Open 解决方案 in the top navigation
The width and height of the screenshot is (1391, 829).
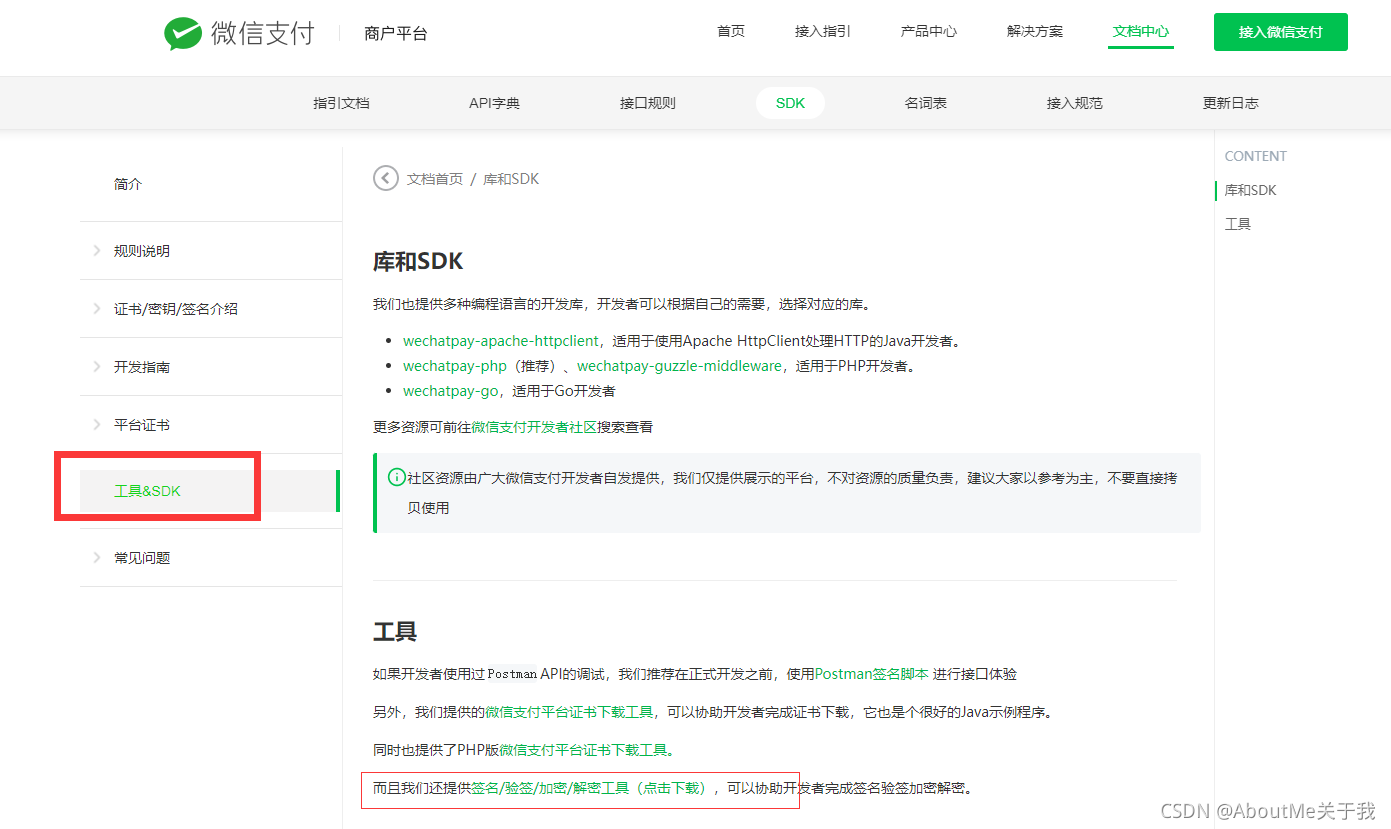(1035, 31)
